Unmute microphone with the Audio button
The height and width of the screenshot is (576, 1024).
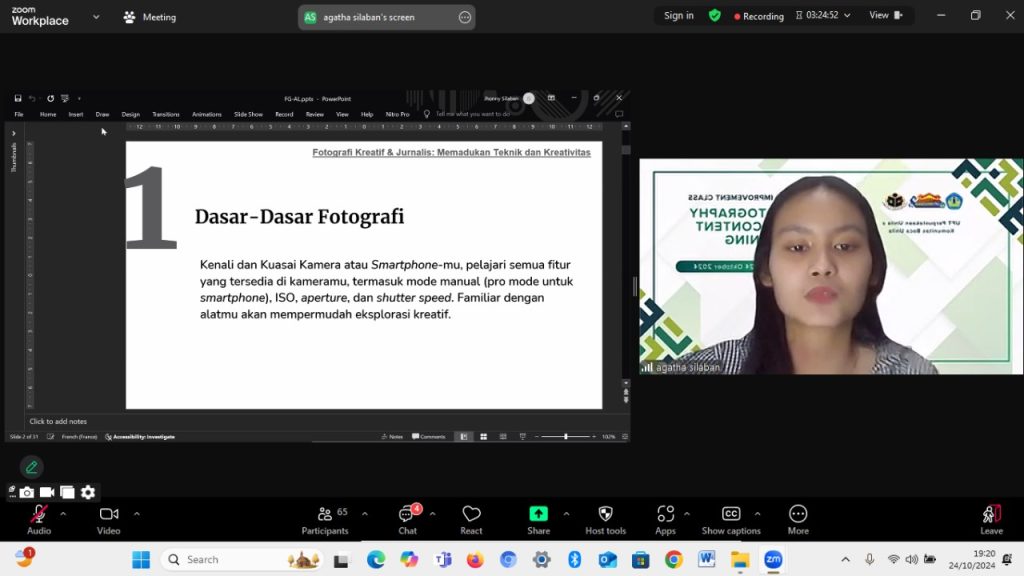click(39, 515)
